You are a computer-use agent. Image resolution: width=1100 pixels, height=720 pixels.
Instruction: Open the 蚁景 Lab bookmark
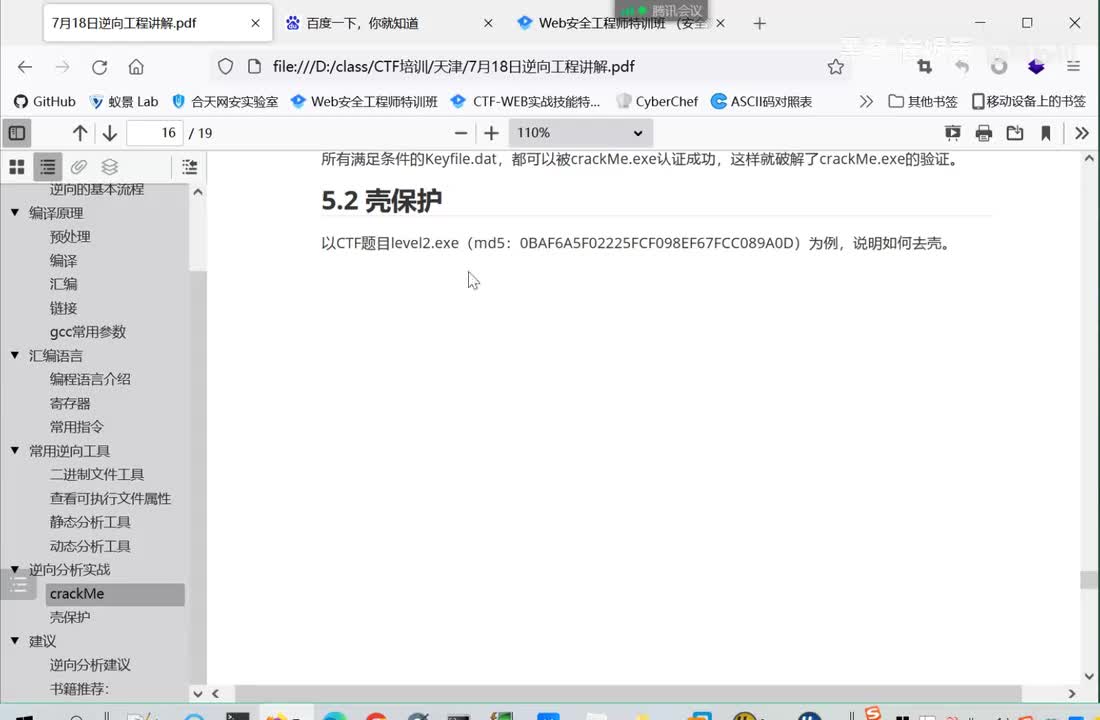pos(123,102)
